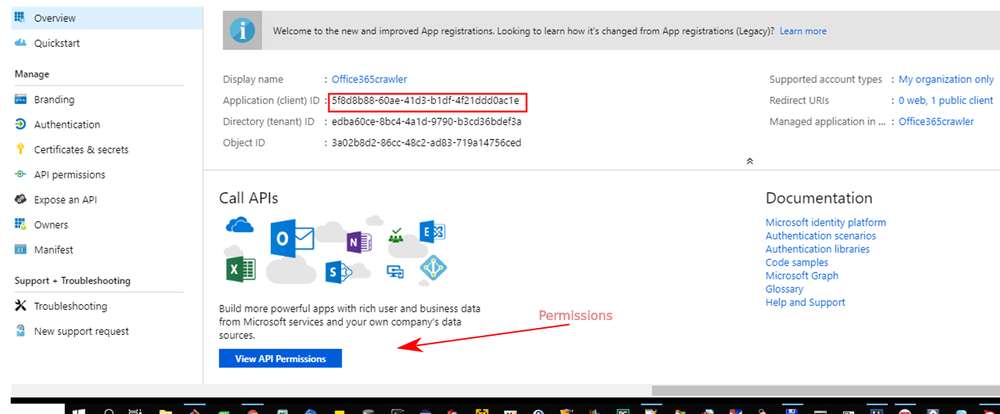This screenshot has height=414, width=1000.
Task: Click the API permissions icon in sidebar
Action: click(20, 174)
